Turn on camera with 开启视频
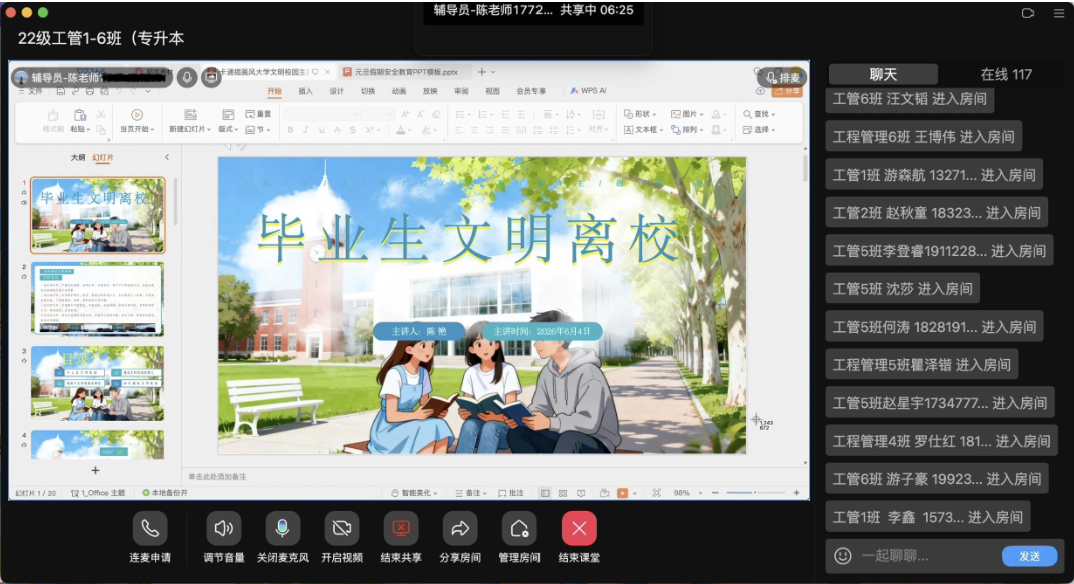 [342, 529]
